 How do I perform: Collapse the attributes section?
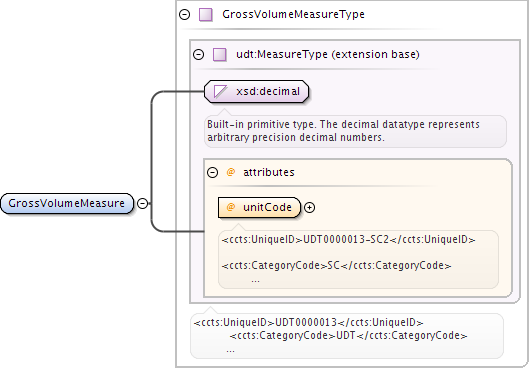pyautogui.click(x=212, y=173)
